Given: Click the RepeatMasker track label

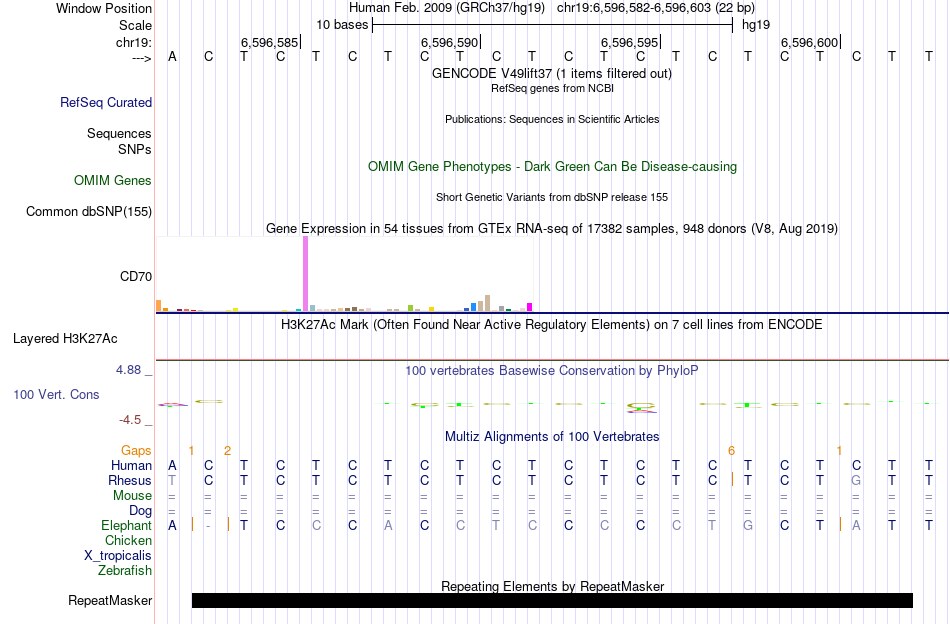Looking at the screenshot, I should pos(110,600).
